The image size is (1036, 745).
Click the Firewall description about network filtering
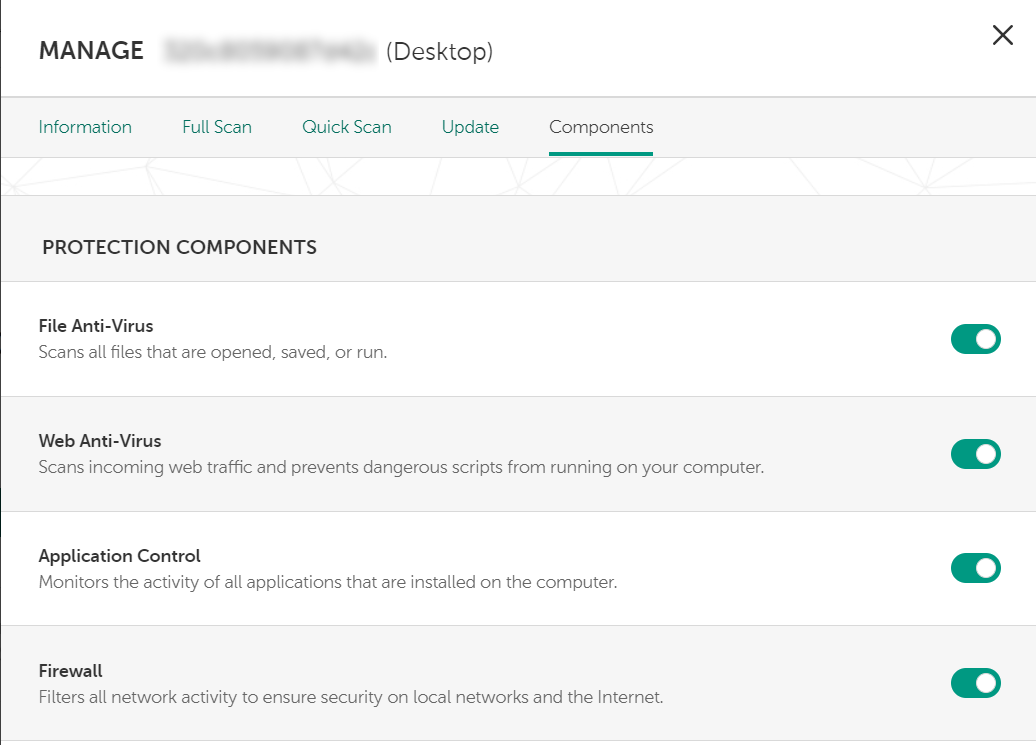(351, 696)
